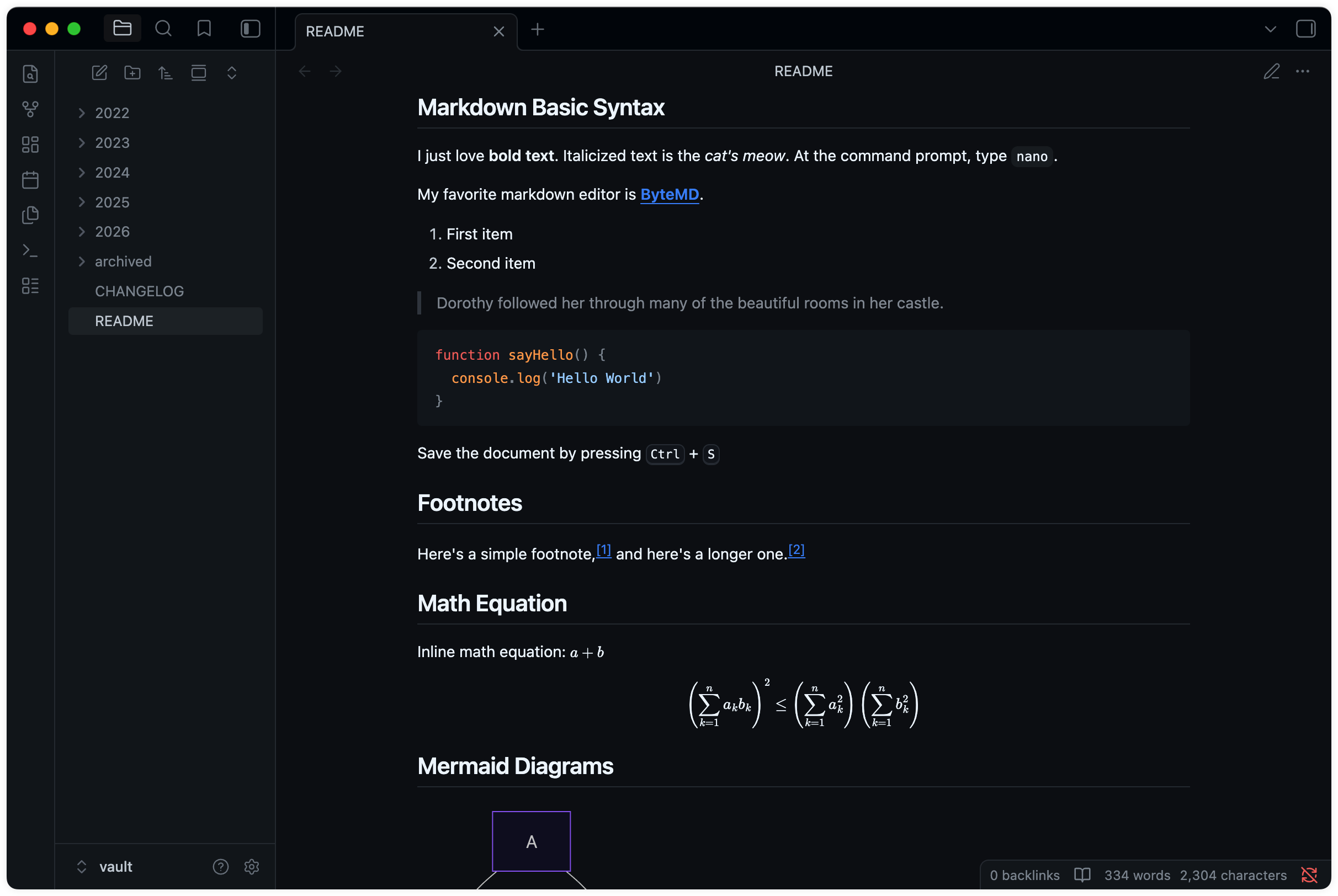Click auto-reveal current file icon

[x=198, y=73]
